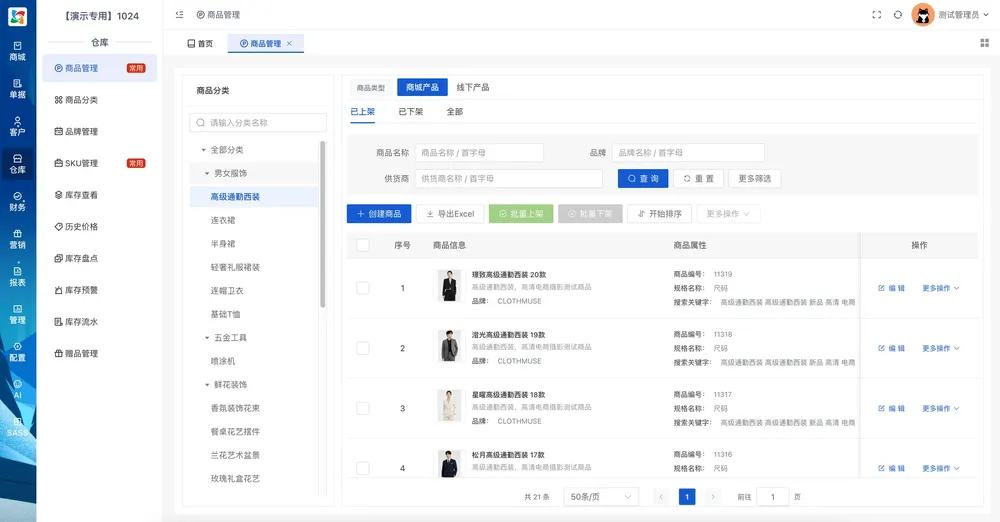Collapse the sidebar menu toggle icon

[179, 15]
